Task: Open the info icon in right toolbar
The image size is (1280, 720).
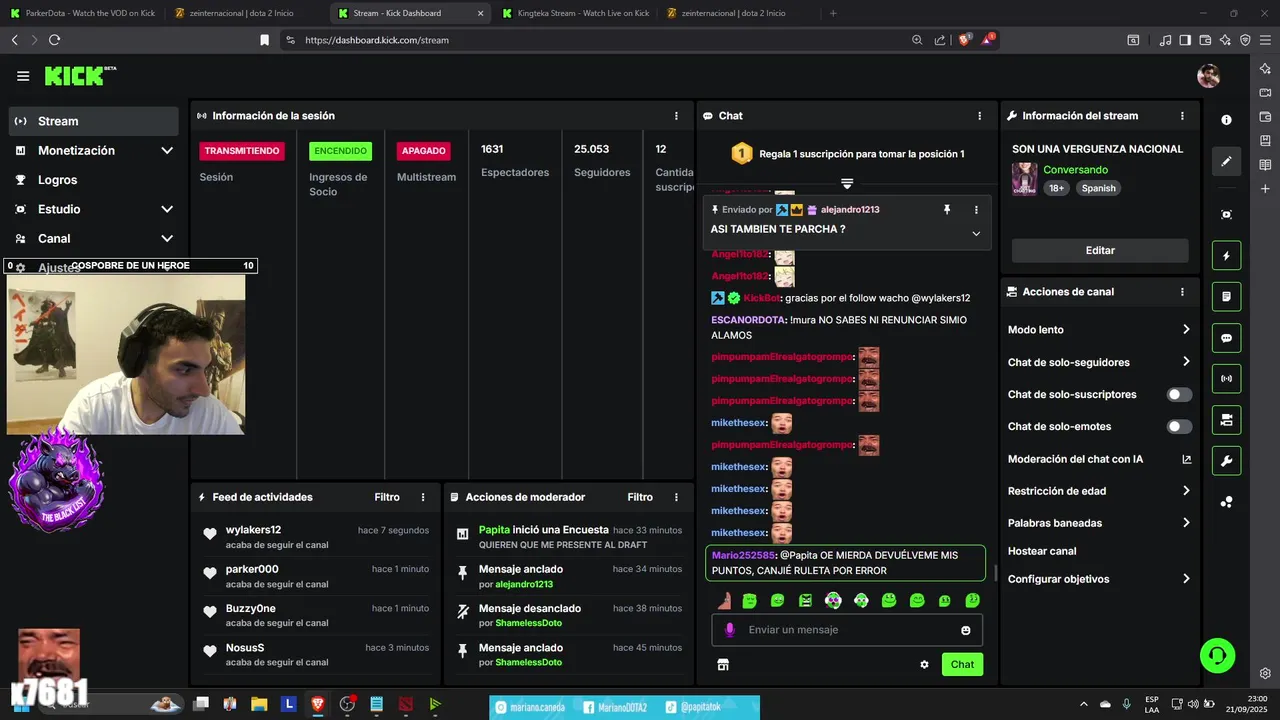Action: point(1226,120)
